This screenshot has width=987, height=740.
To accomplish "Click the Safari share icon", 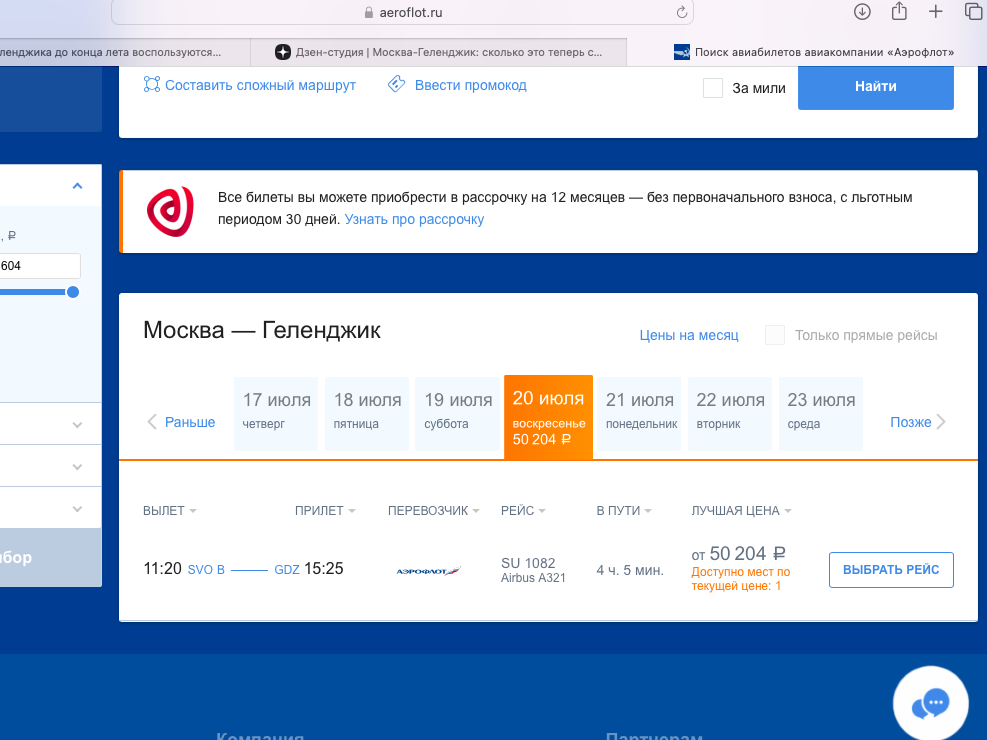I will point(899,11).
